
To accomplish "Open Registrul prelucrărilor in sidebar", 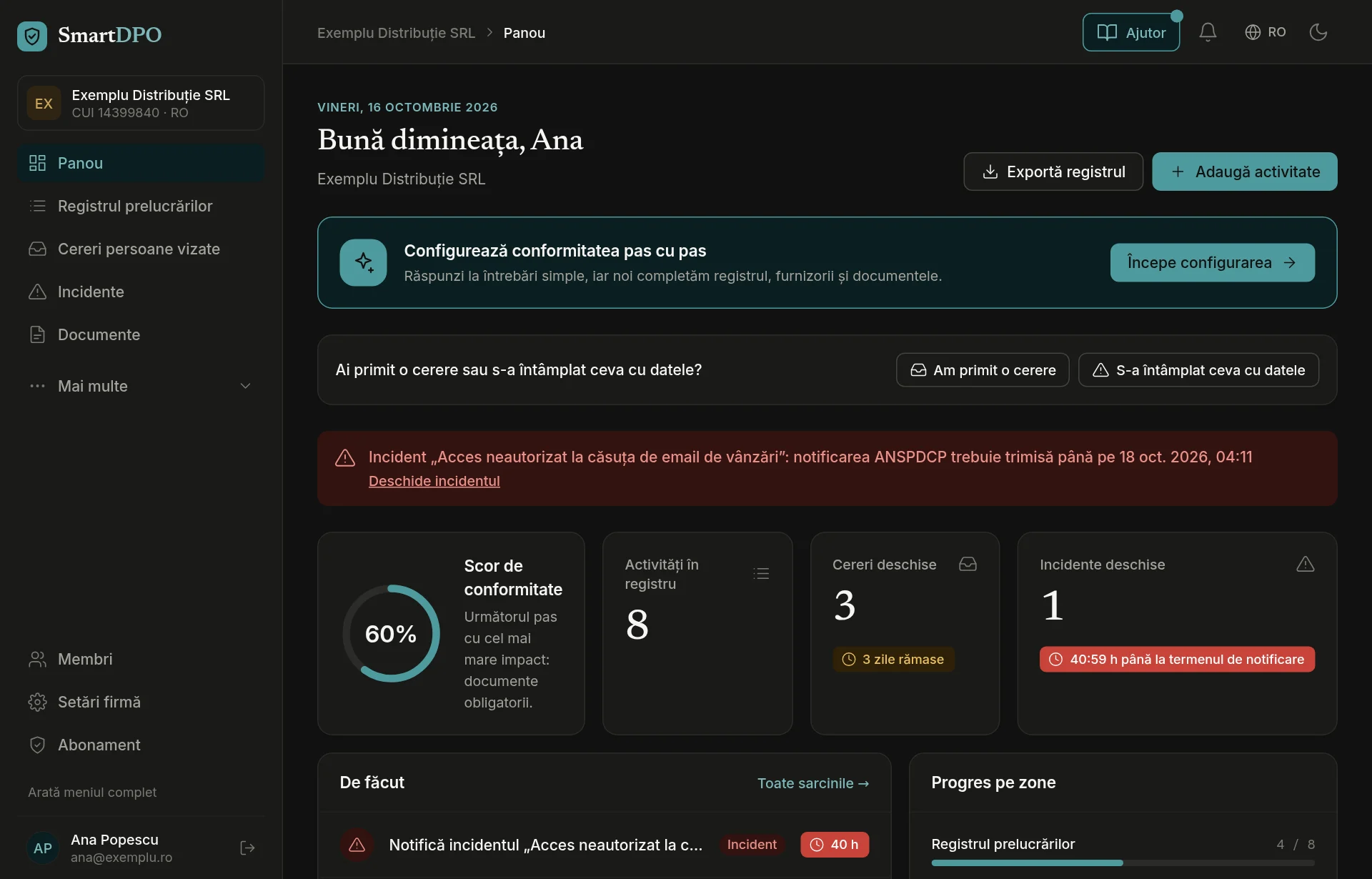I will pyautogui.click(x=141, y=206).
